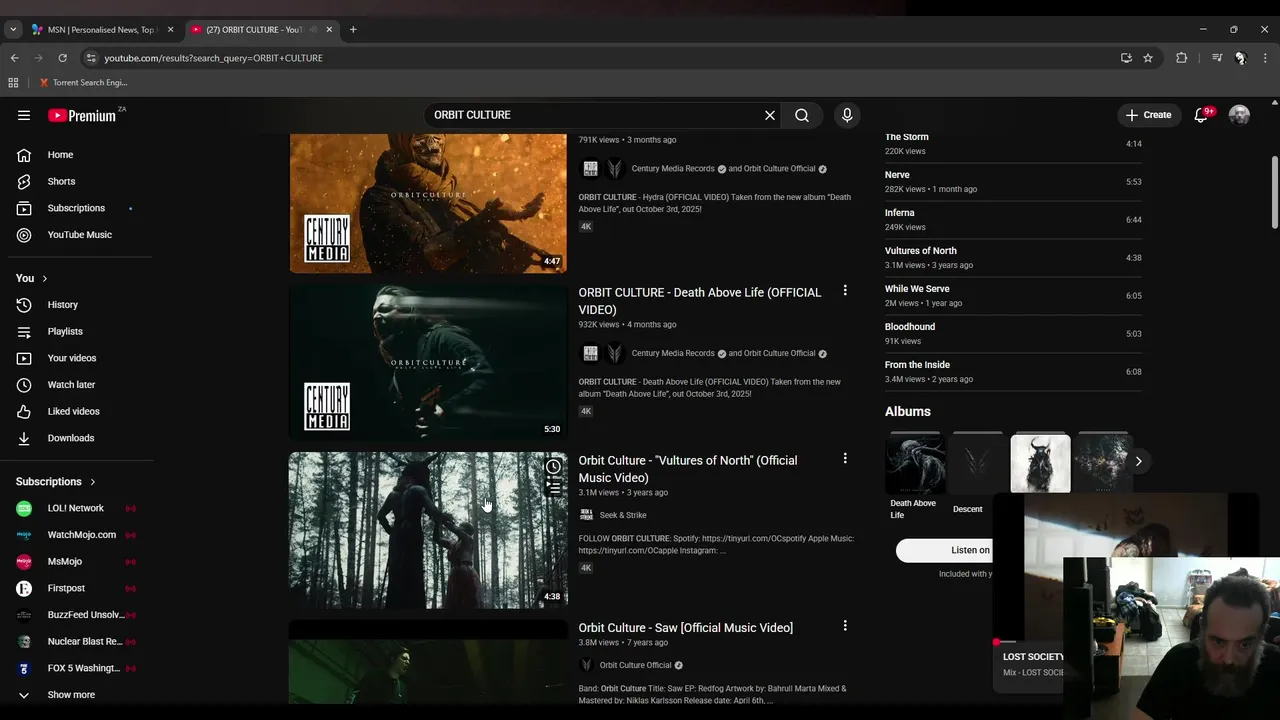
Task: Open the YouTube guide hamburger menu
Action: 24,115
